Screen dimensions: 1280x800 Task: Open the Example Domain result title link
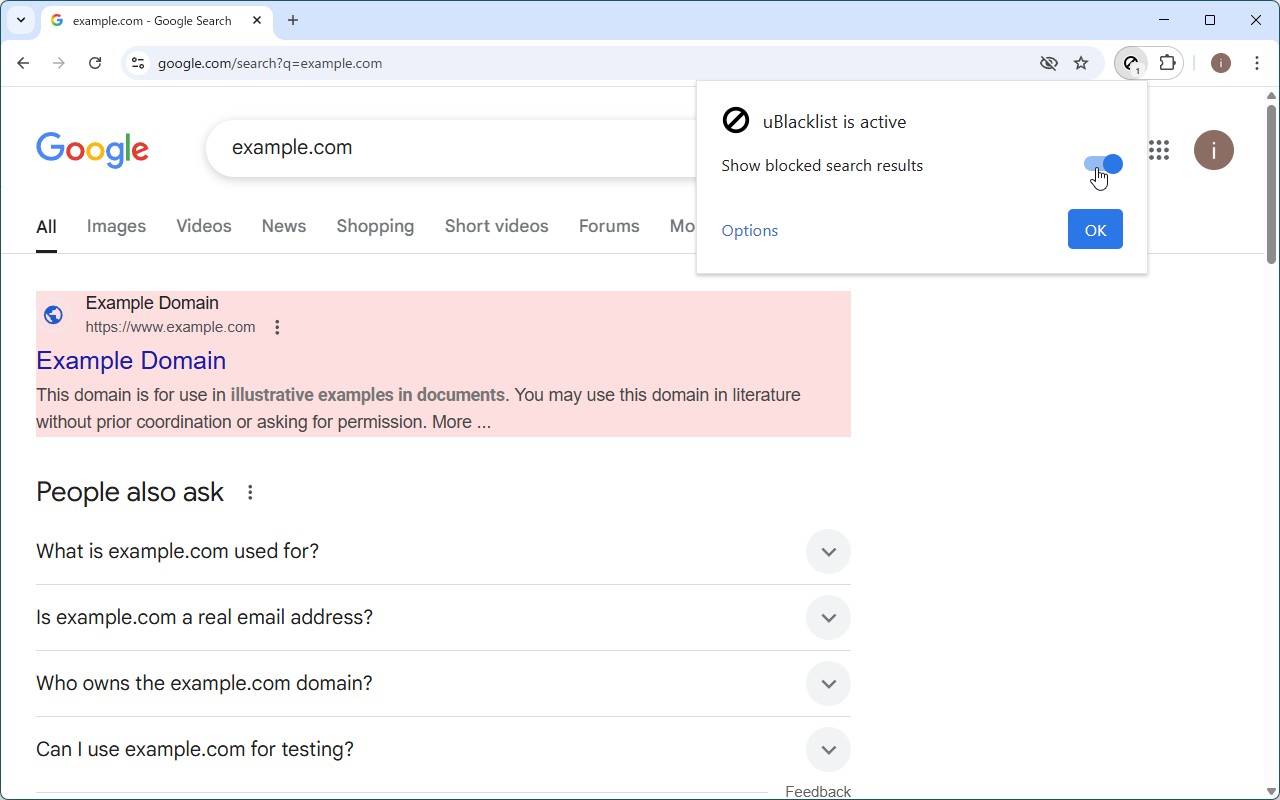click(x=131, y=360)
